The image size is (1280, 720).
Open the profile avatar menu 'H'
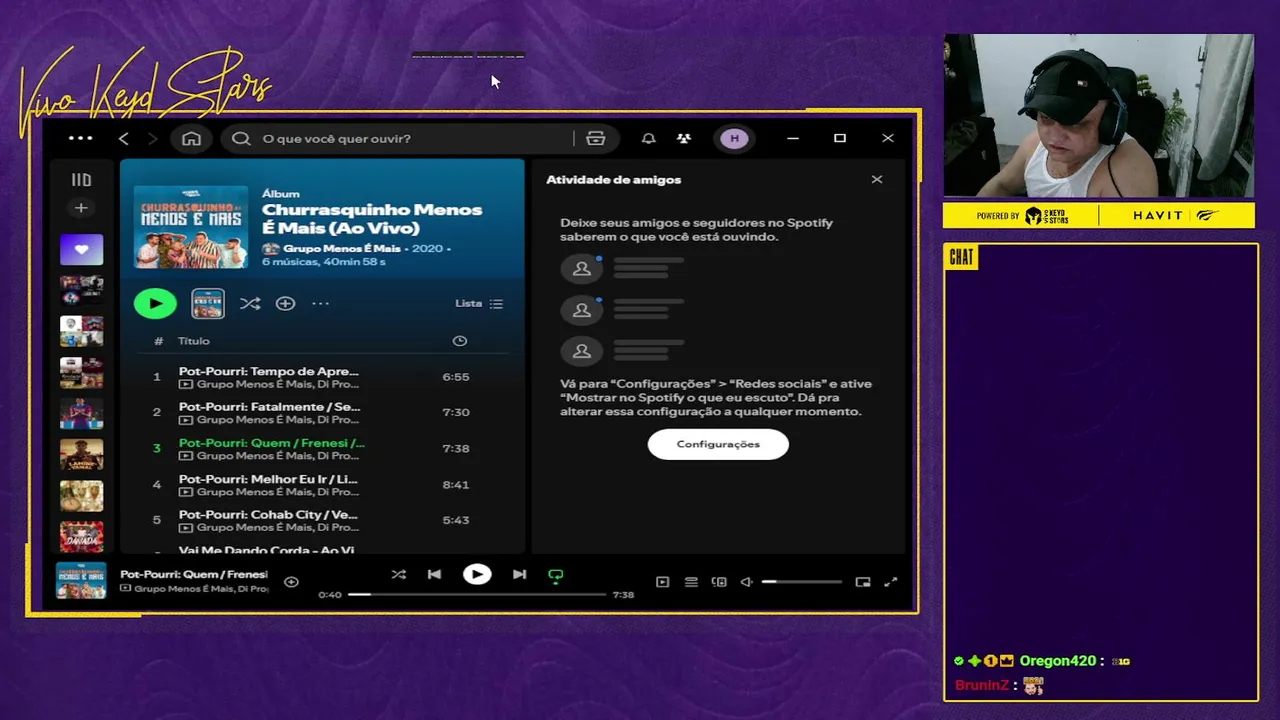pos(734,138)
